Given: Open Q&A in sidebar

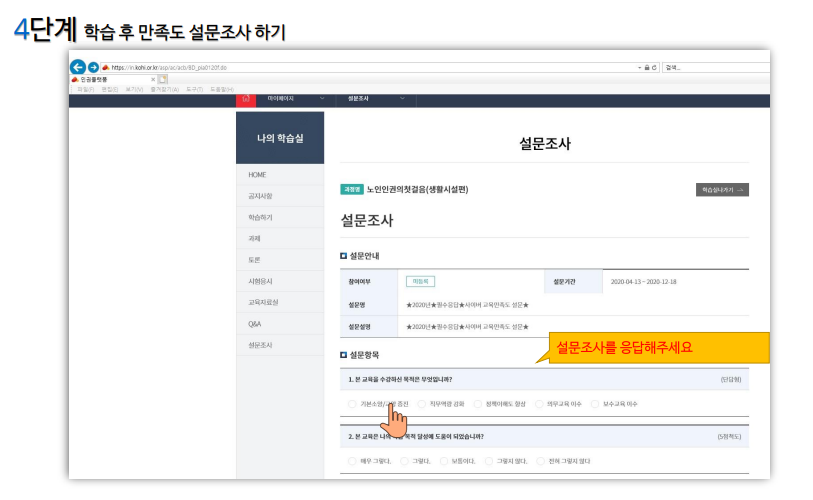Looking at the screenshot, I should point(280,324).
